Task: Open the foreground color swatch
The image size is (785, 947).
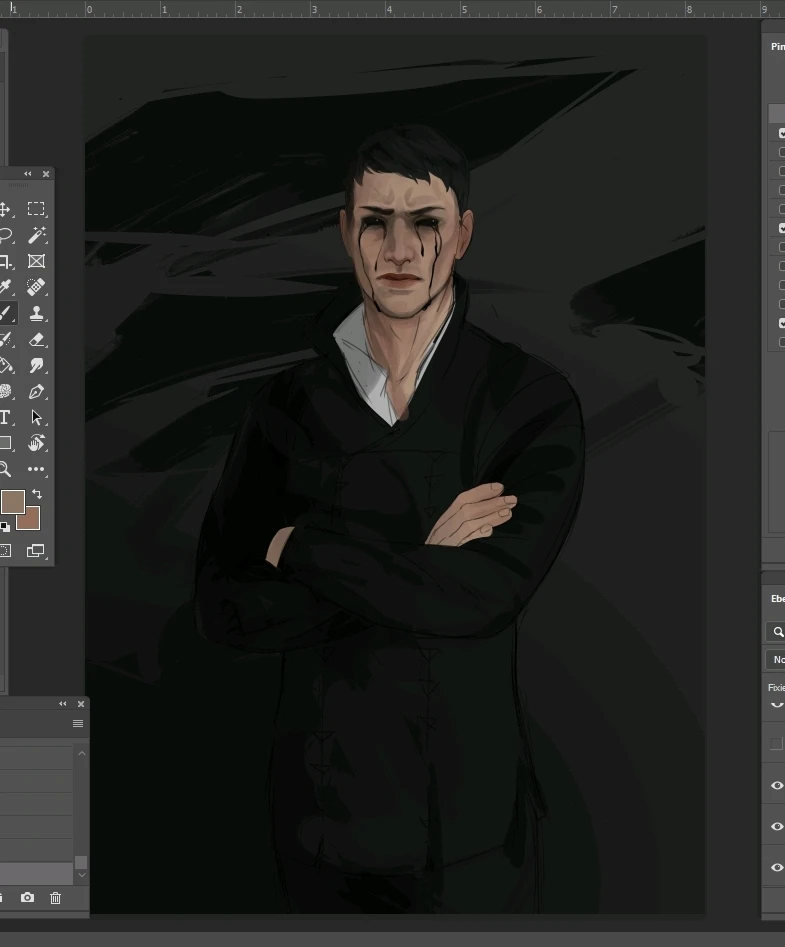Action: (12, 501)
